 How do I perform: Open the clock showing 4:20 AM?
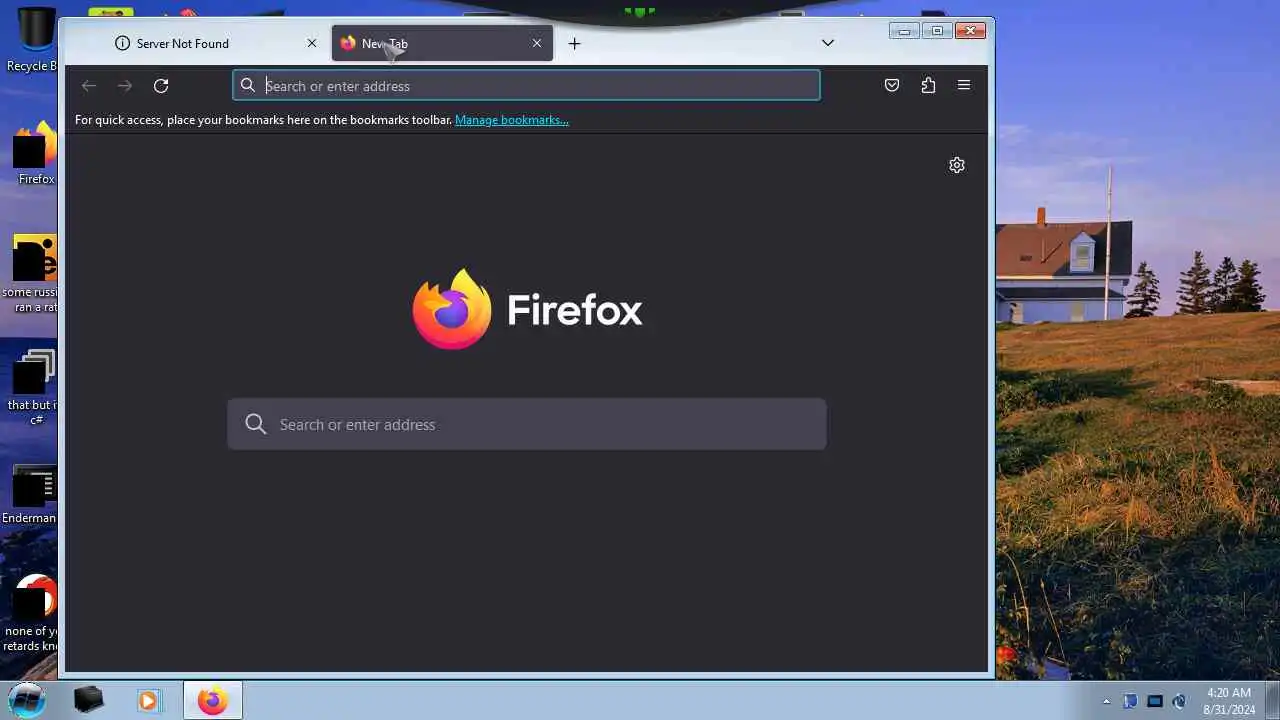(x=1229, y=701)
